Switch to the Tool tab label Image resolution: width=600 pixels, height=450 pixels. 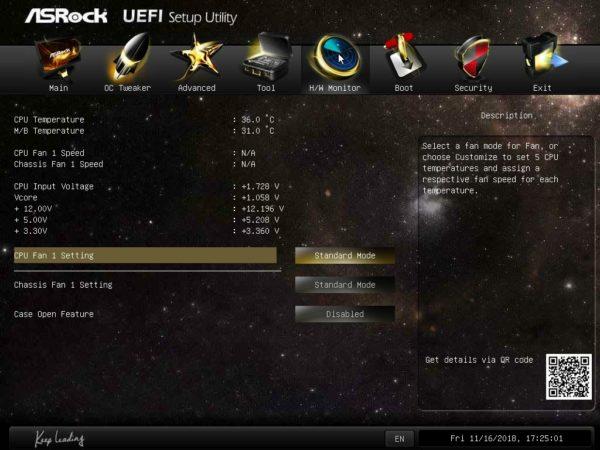tap(266, 88)
